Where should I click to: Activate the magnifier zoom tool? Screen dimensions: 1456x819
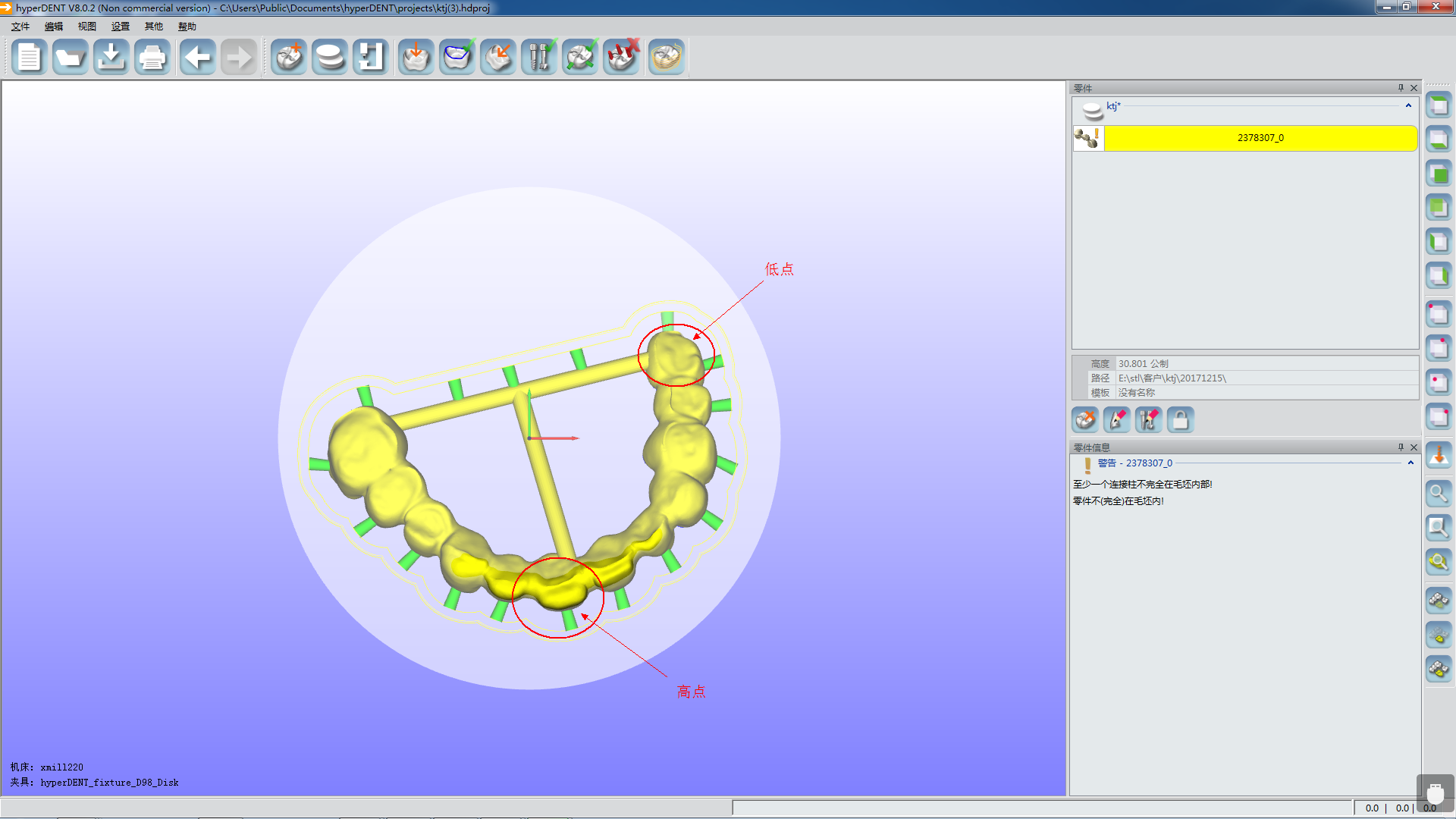pyautogui.click(x=1439, y=494)
